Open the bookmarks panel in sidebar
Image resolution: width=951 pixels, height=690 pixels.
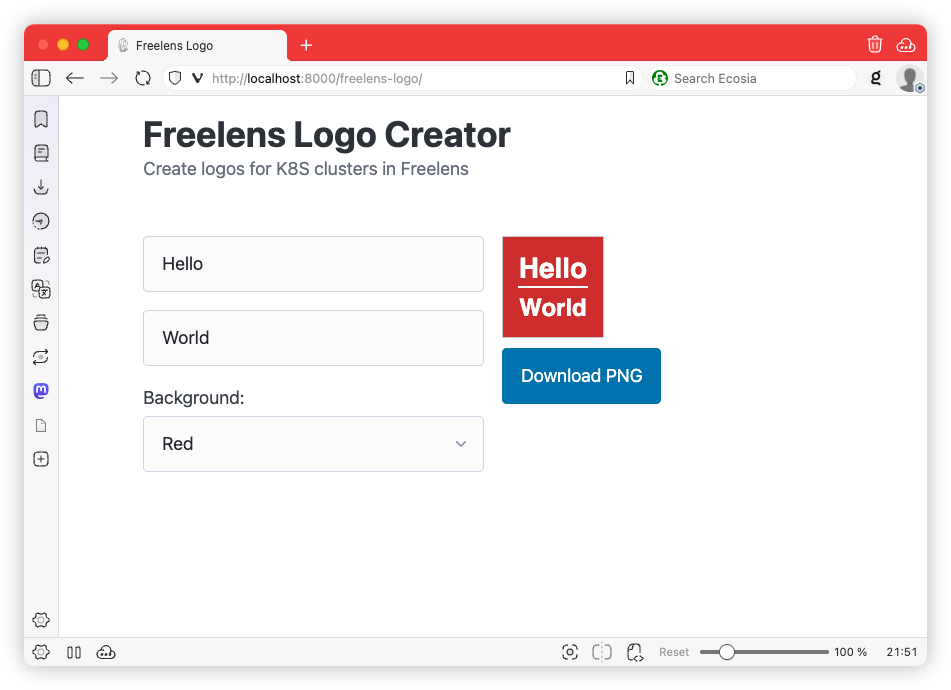[41, 119]
